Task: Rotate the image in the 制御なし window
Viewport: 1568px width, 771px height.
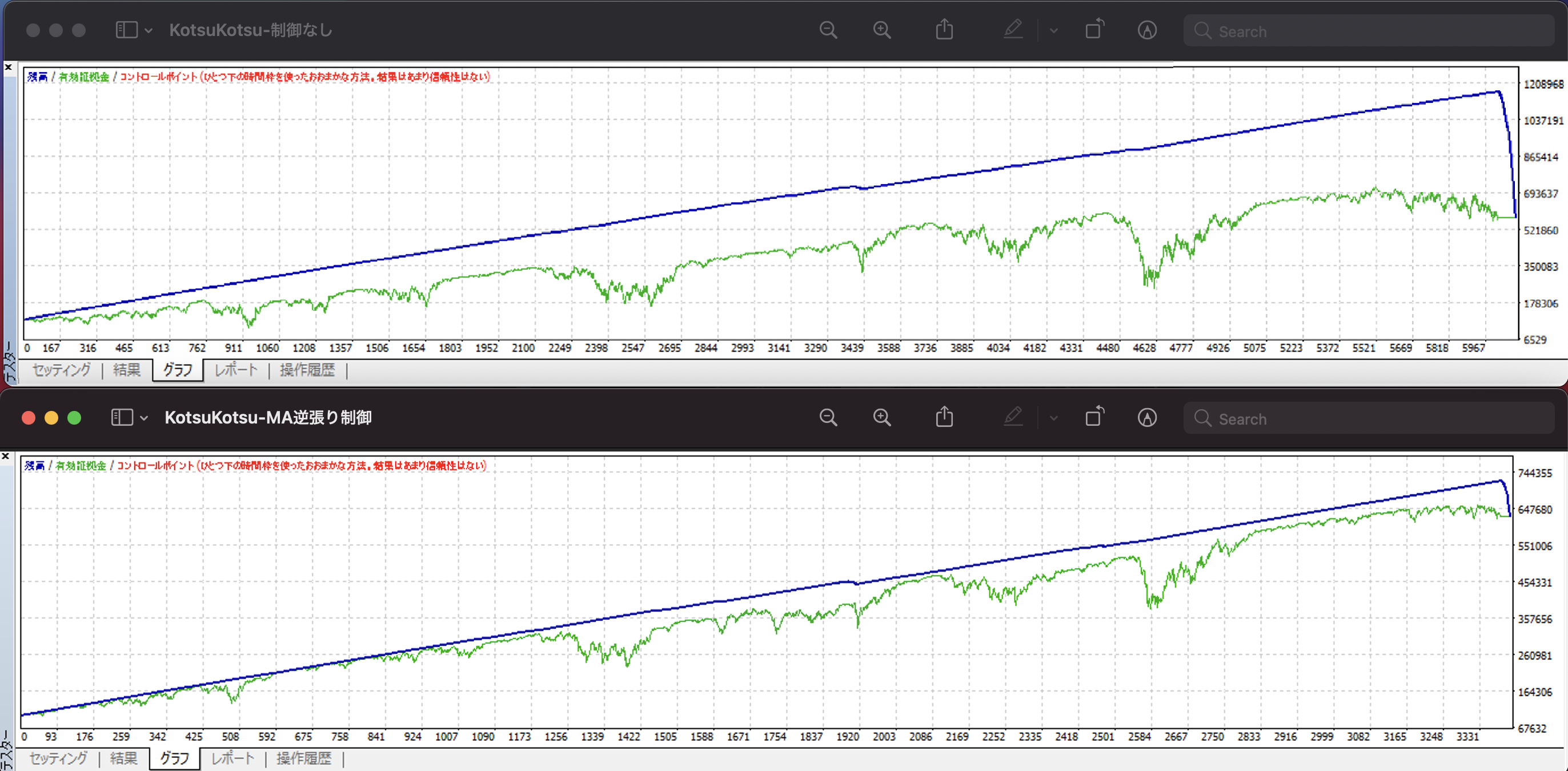Action: [x=1094, y=29]
